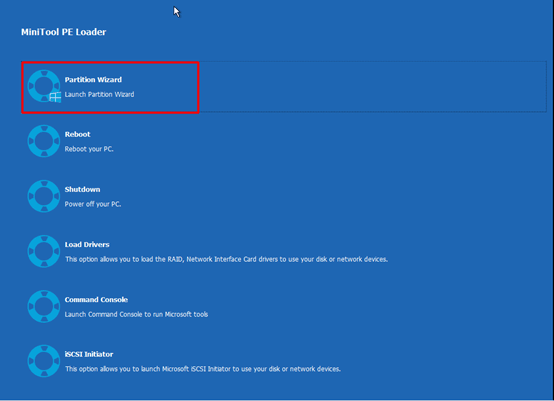
Task: Select the Reboot title
Action: tap(77, 135)
